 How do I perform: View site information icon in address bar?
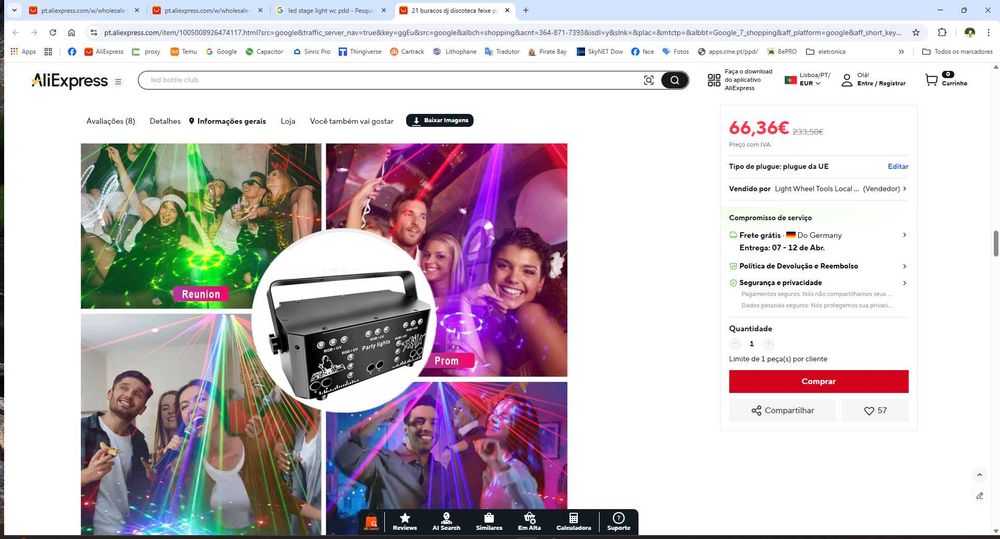[x=94, y=33]
